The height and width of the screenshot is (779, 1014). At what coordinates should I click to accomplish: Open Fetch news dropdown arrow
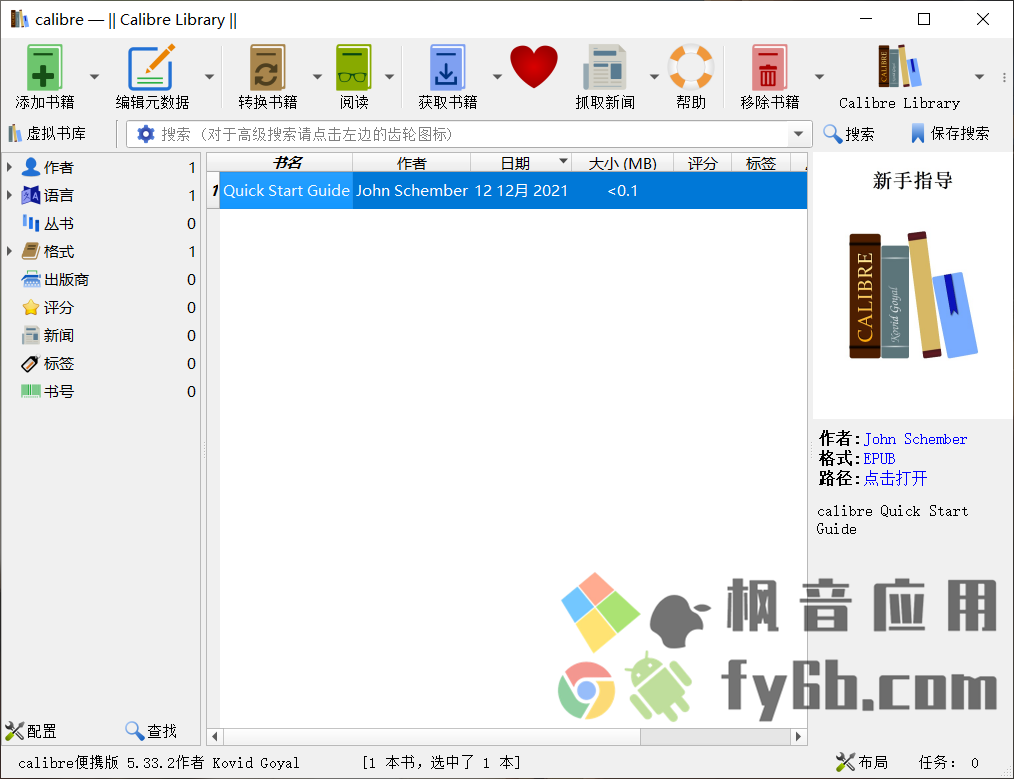point(654,76)
